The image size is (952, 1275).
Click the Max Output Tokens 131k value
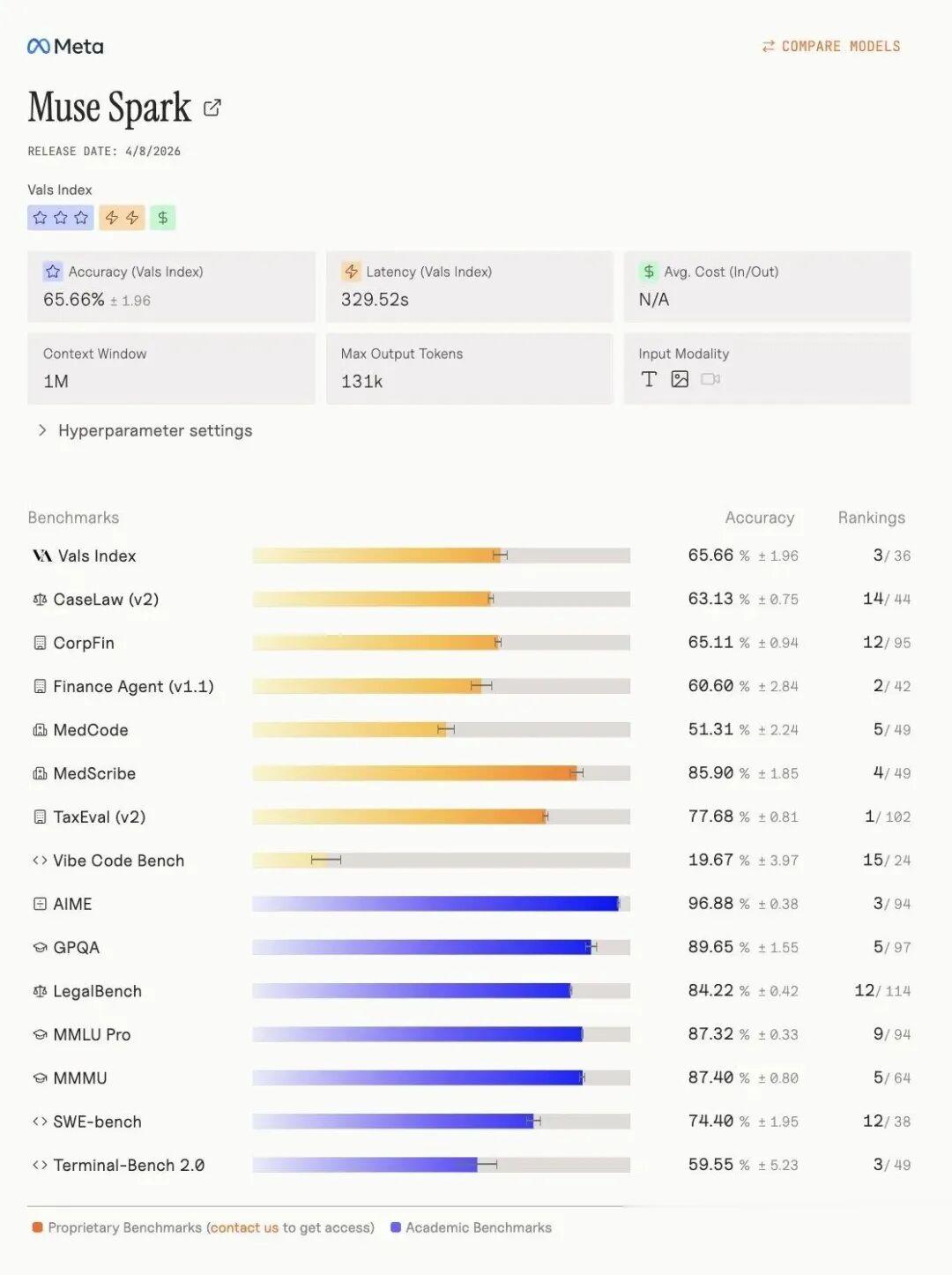pyautogui.click(x=361, y=381)
